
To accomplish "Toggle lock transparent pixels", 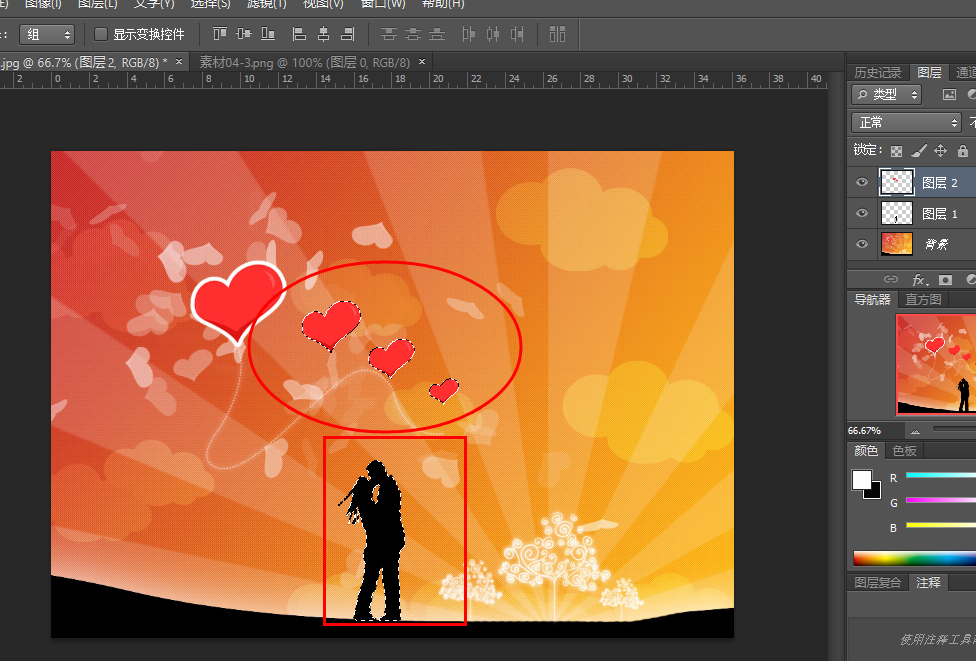I will pyautogui.click(x=896, y=151).
